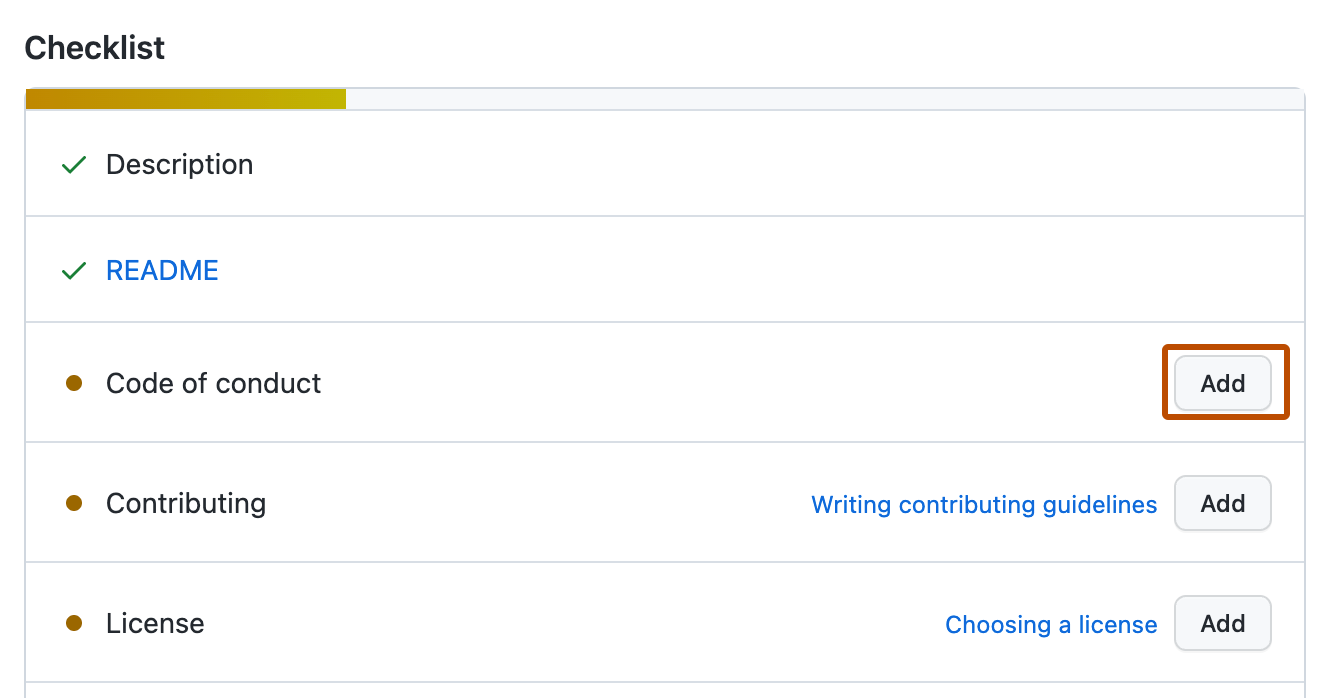Select the completed status icon for Description

coord(73,164)
